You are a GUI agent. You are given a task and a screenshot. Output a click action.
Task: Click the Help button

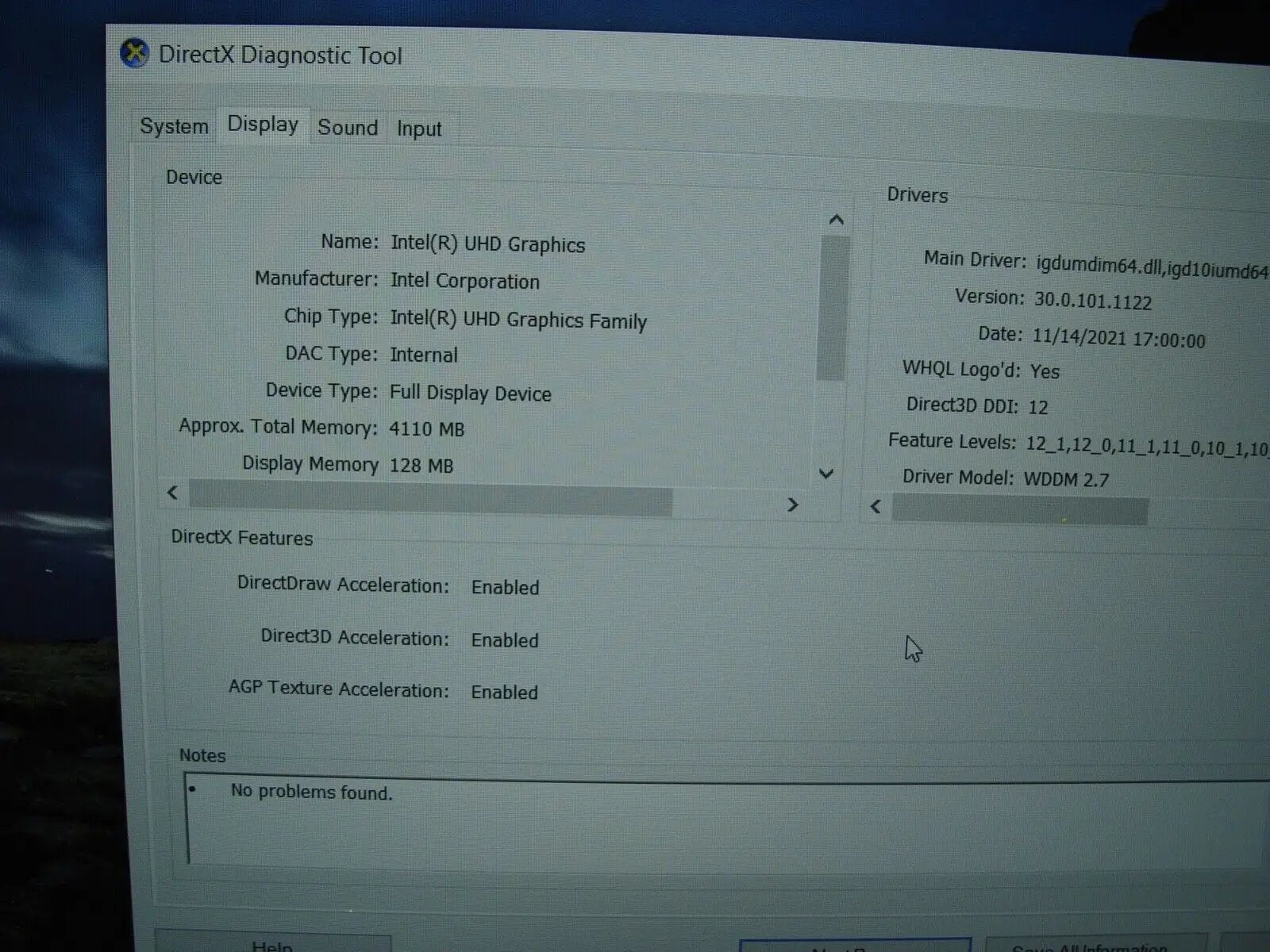[x=273, y=943]
